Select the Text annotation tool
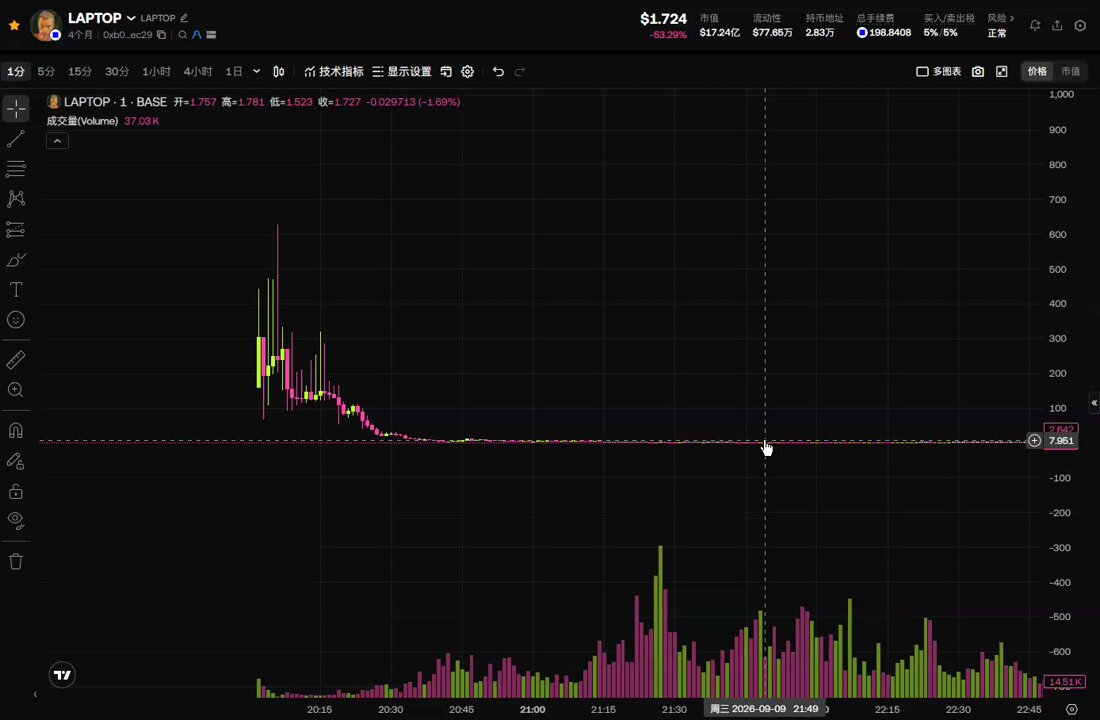Viewport: 1100px width, 720px height. click(x=15, y=290)
